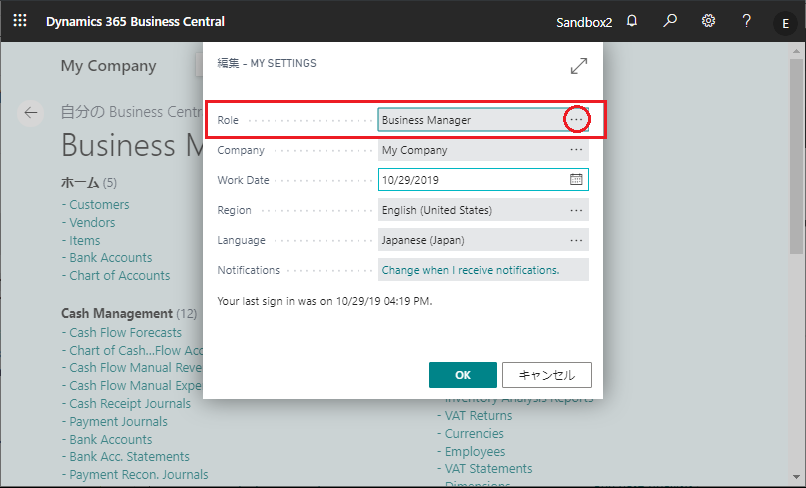This screenshot has height=488, width=806.
Task: Click the scrollbar down arrow
Action: click(x=797, y=478)
